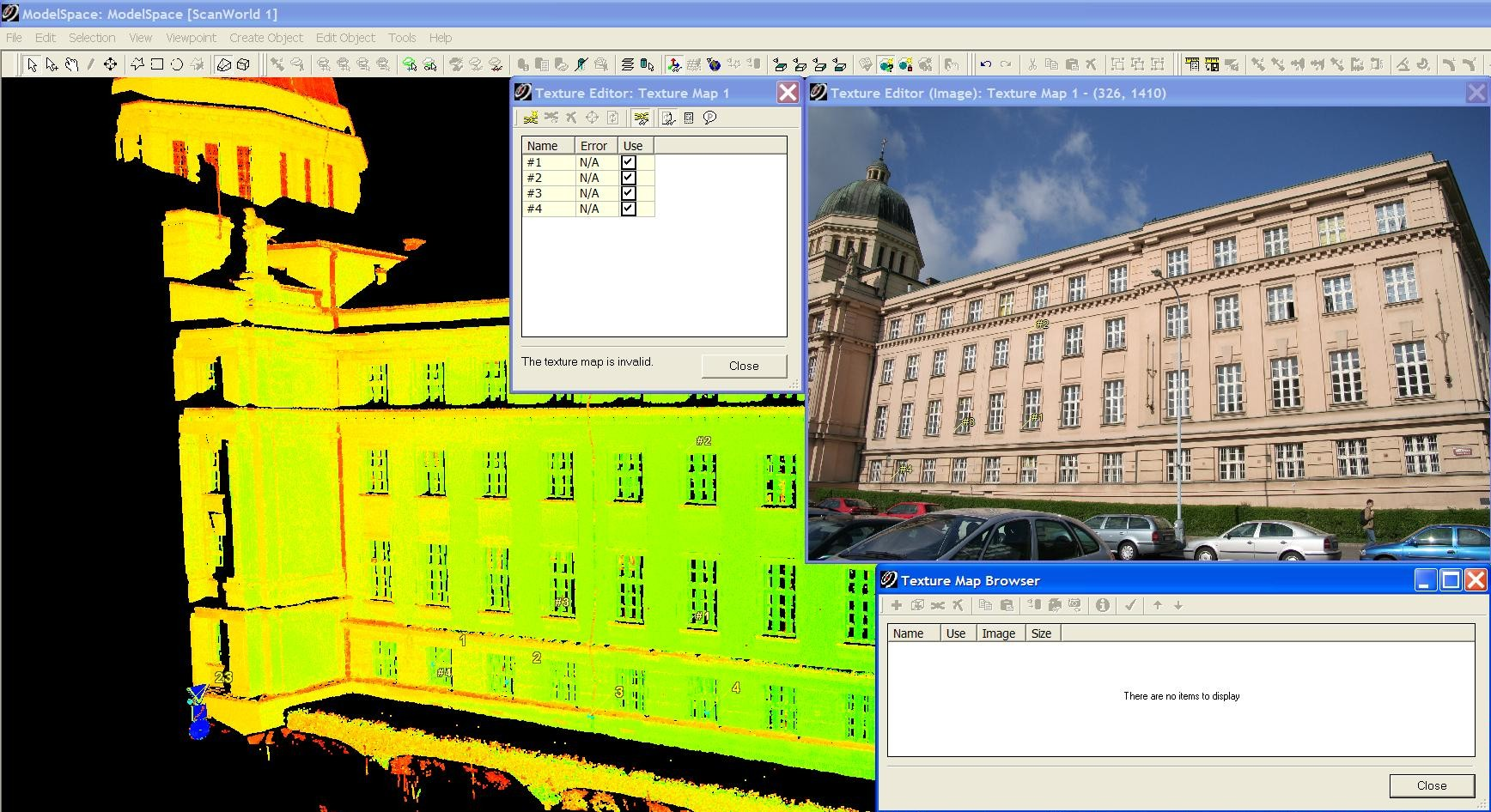
Task: Click the down arrow in Texture Map Browser
Action: pyautogui.click(x=1178, y=605)
